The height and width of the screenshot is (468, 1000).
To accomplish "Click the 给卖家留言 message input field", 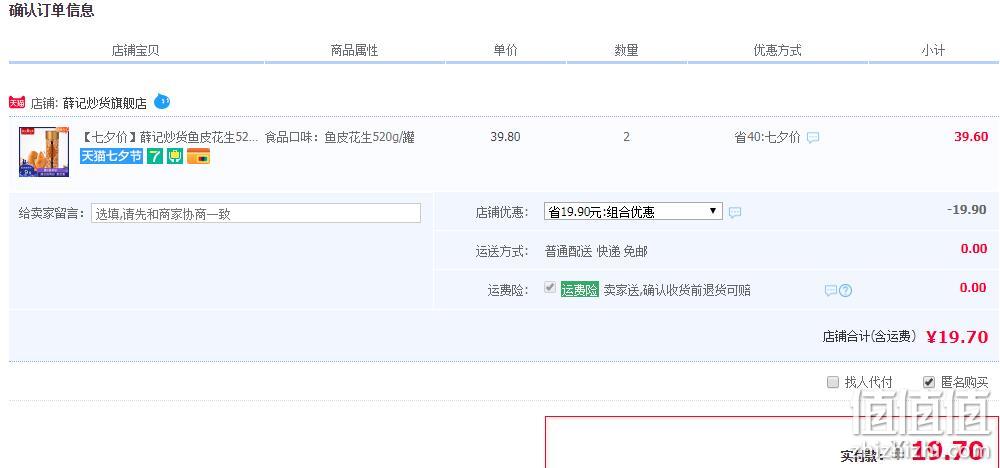I will tap(256, 214).
